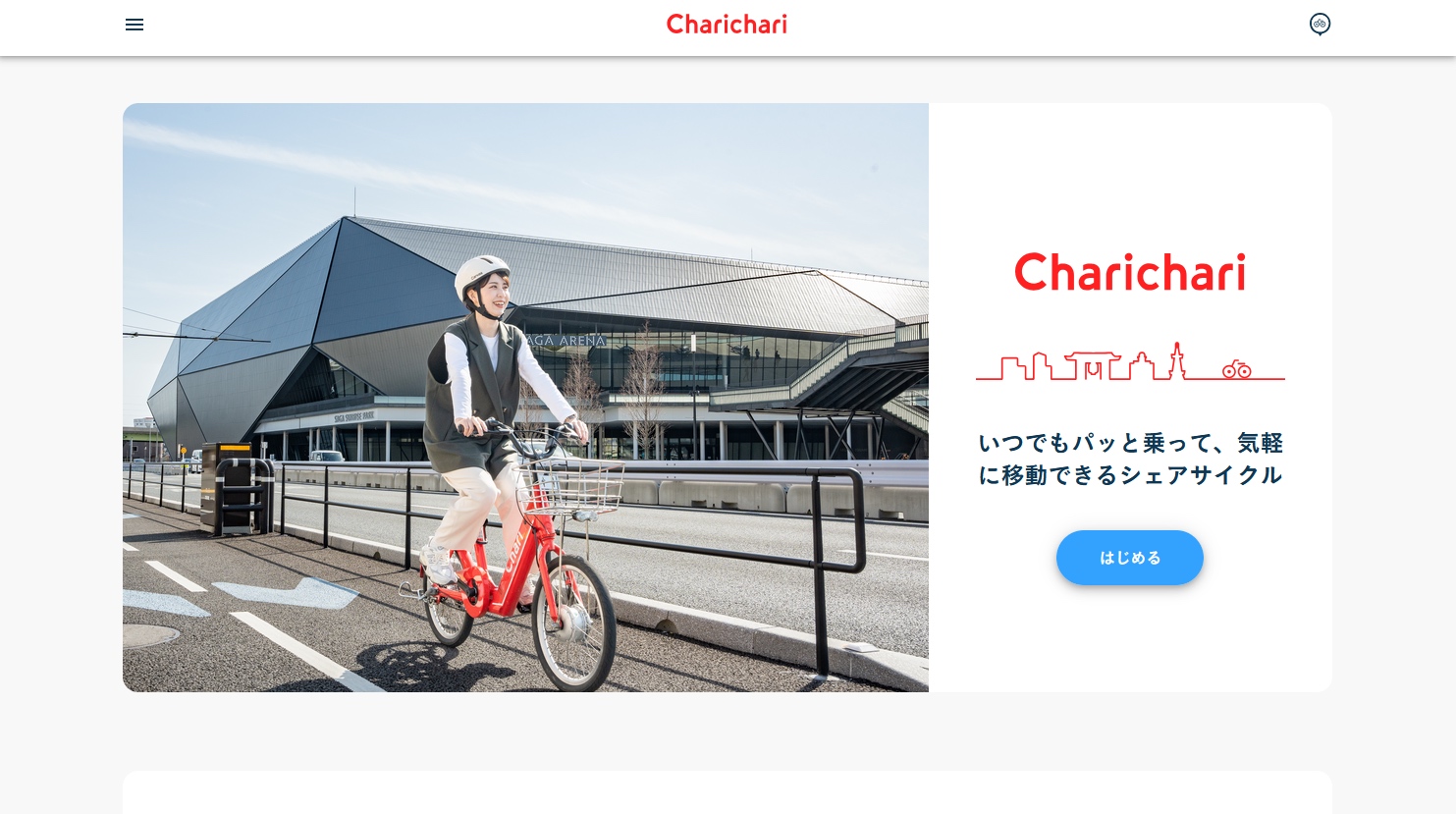Click the bicycle map pin icon

point(1320,25)
